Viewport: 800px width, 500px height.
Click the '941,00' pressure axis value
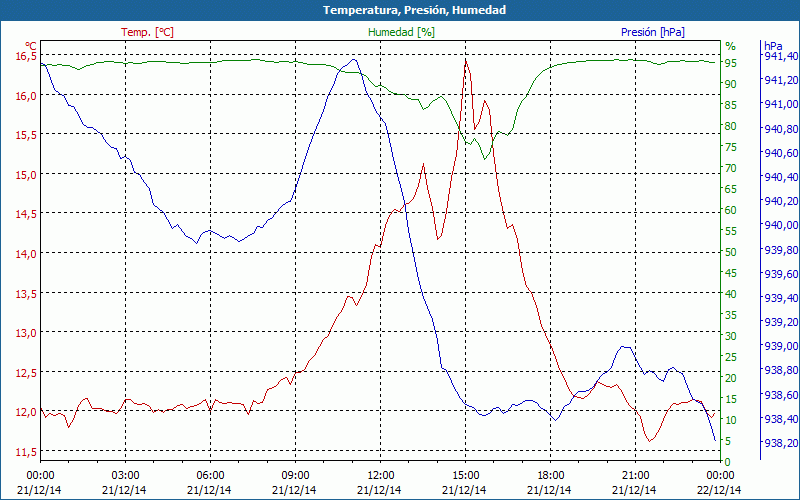pyautogui.click(x=782, y=104)
